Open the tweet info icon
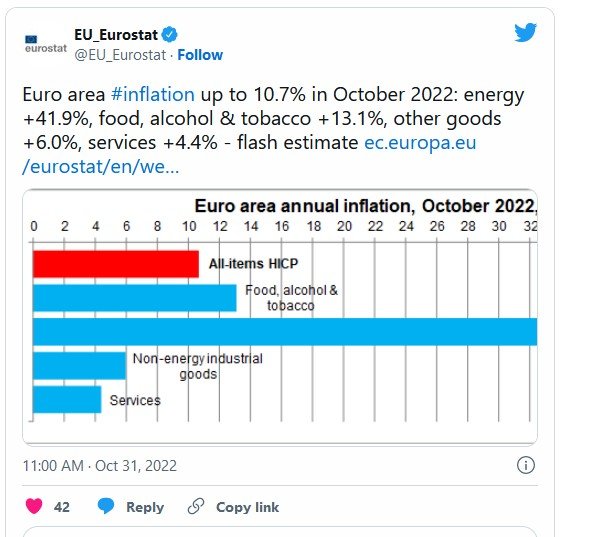 tap(526, 465)
